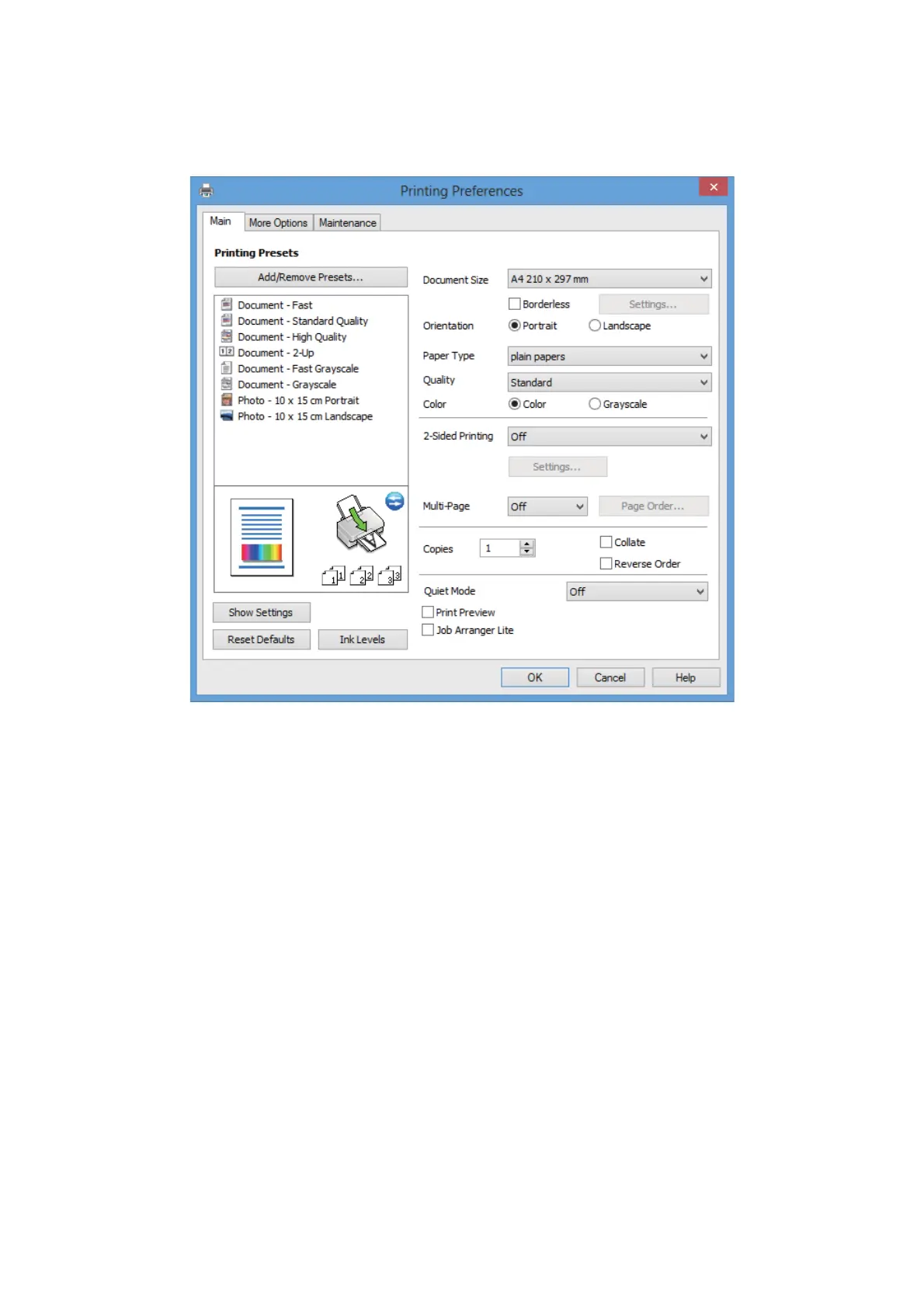Click the blue refresh arrows icon in preview
This screenshot has height=1308, width=924.
tap(395, 501)
